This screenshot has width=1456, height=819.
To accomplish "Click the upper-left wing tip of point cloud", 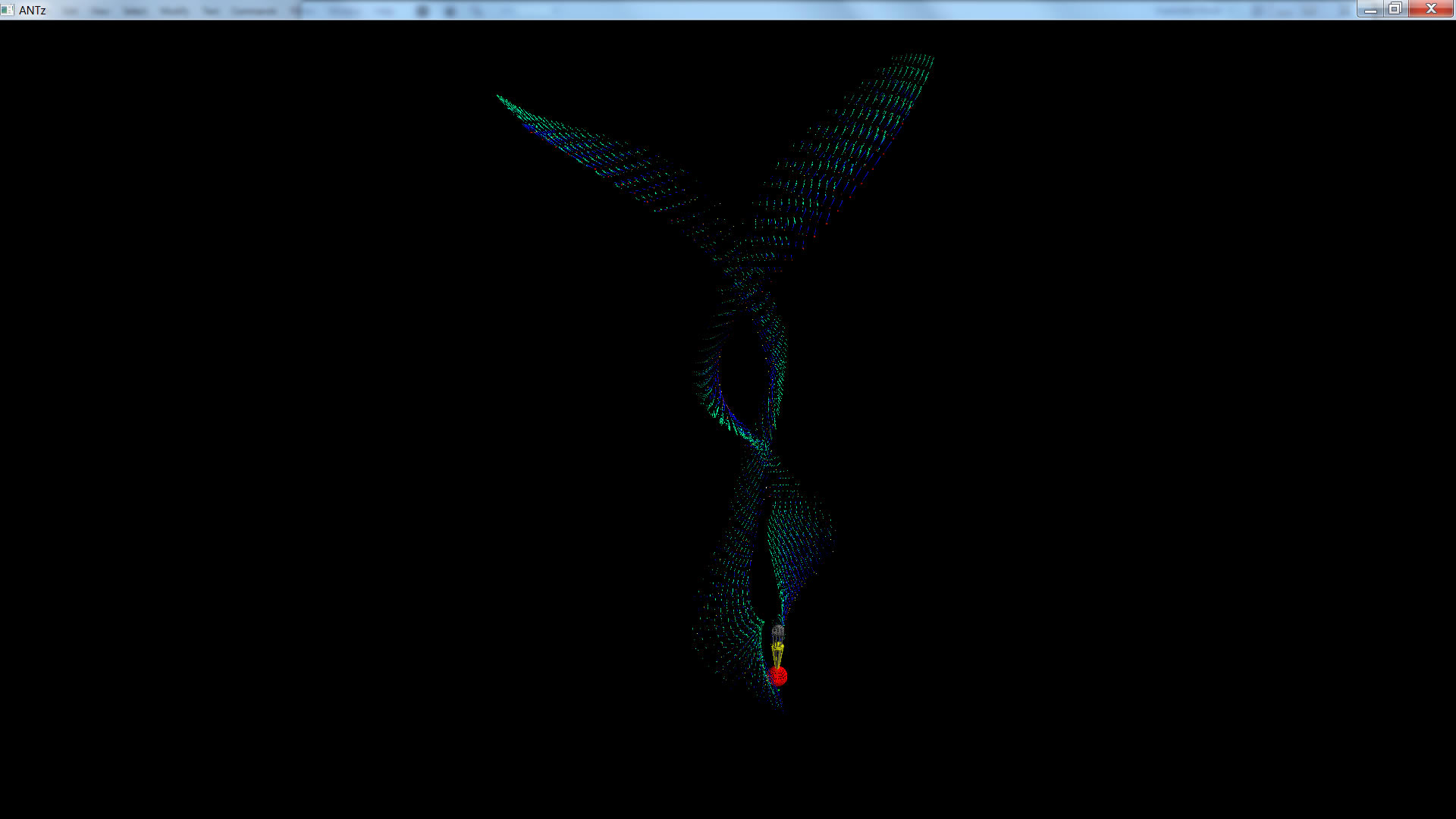I will tap(502, 99).
